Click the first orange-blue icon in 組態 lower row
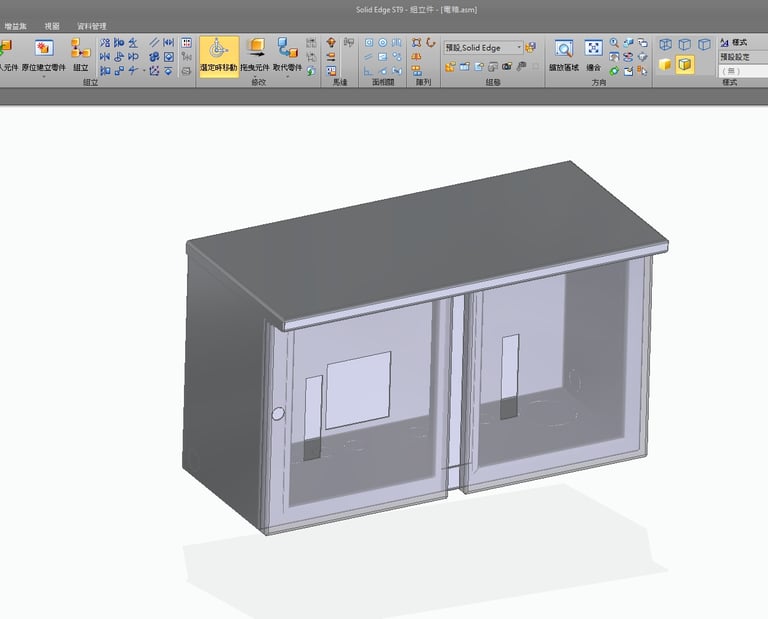 point(450,66)
